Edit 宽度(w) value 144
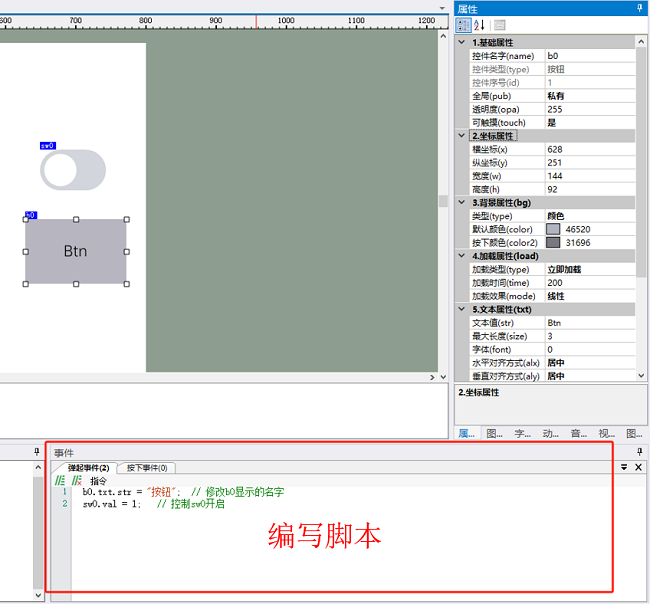 pyautogui.click(x=590, y=176)
